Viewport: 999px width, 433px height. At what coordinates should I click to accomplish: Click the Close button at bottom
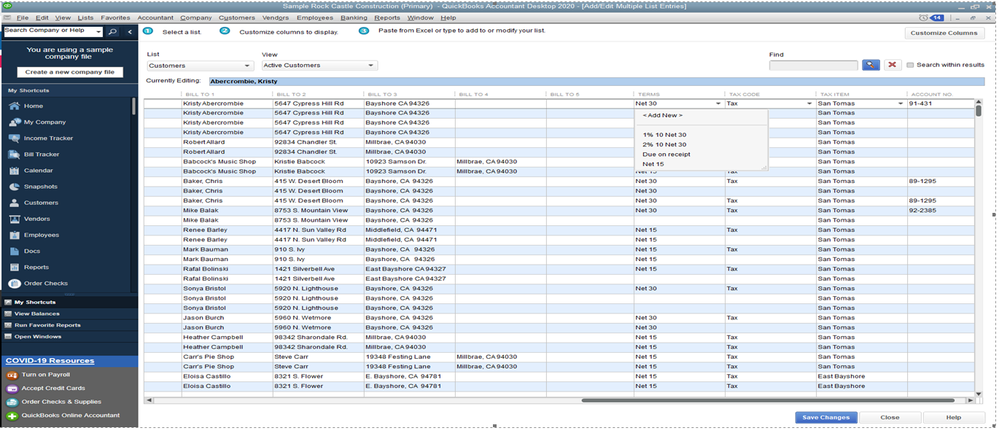coord(889,418)
